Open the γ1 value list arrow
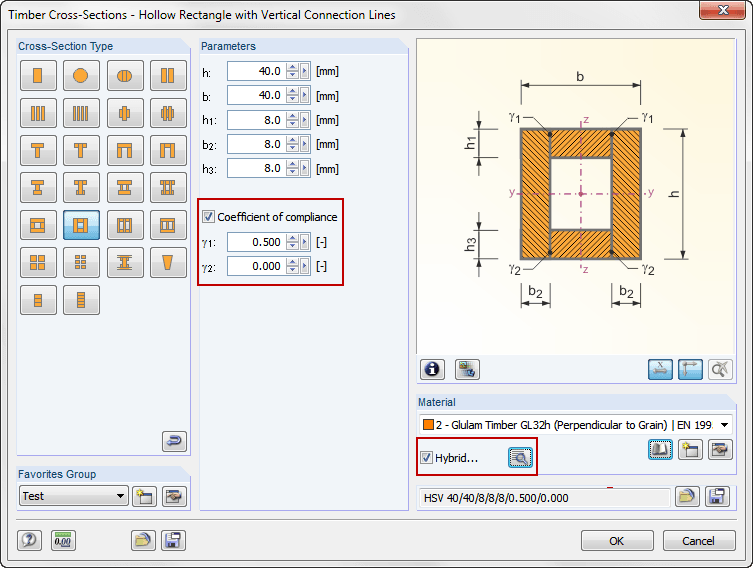753x568 pixels. (304, 242)
